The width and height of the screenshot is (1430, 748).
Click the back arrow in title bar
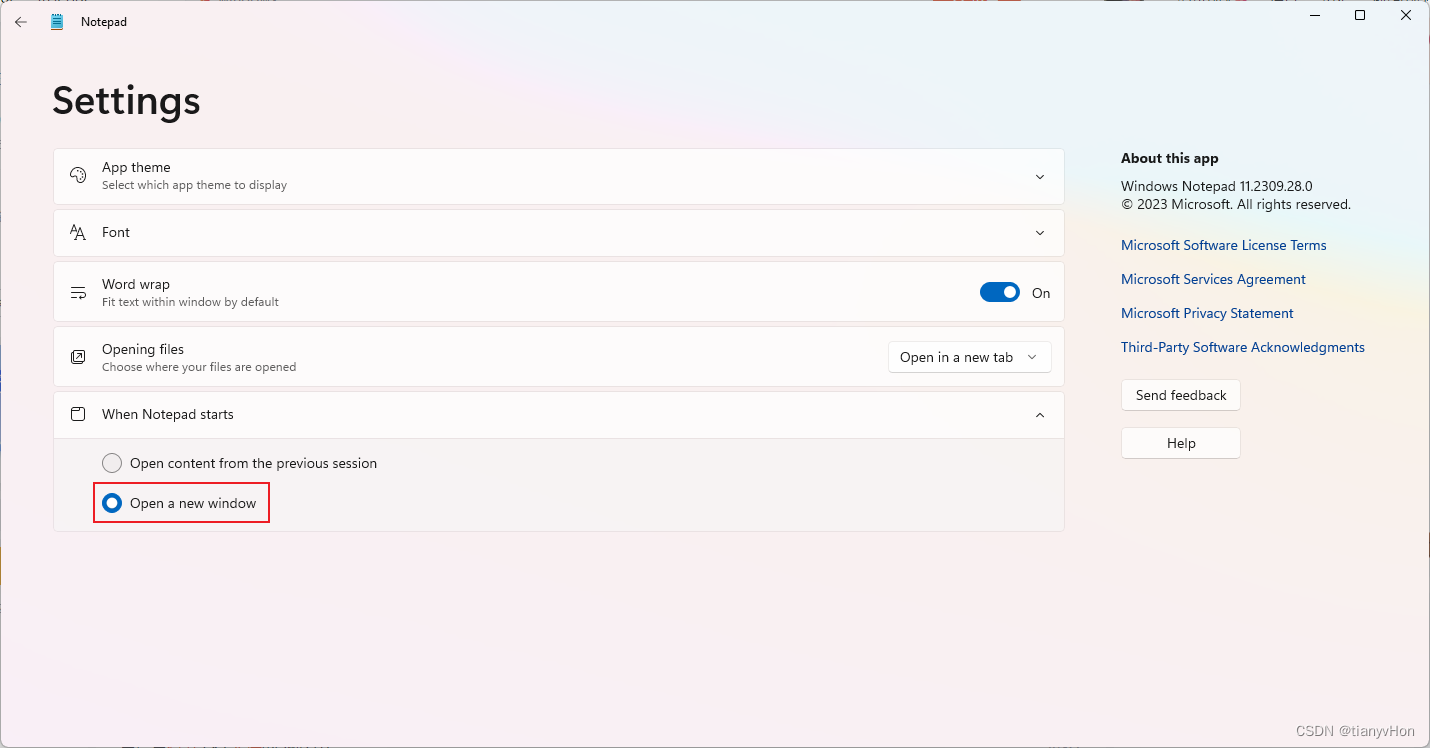point(21,22)
